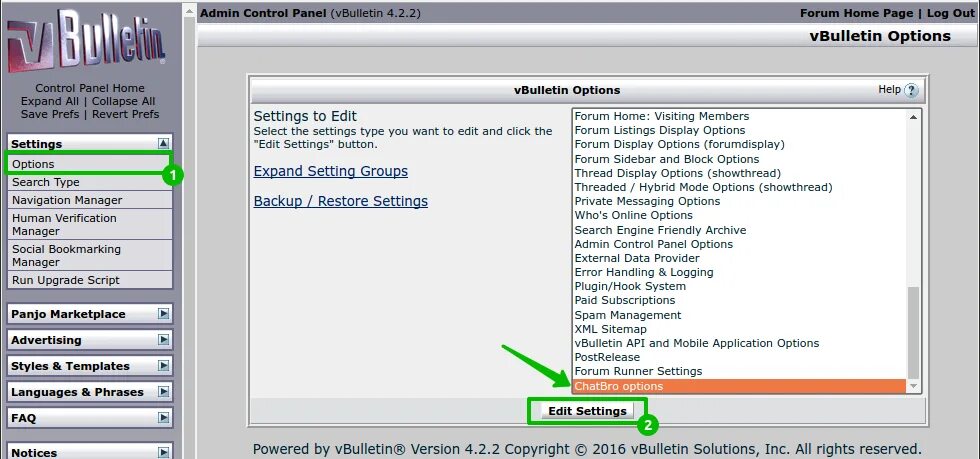Click scroll up arrow of settings list
Viewport: 980px width, 459px height.
coord(913,117)
